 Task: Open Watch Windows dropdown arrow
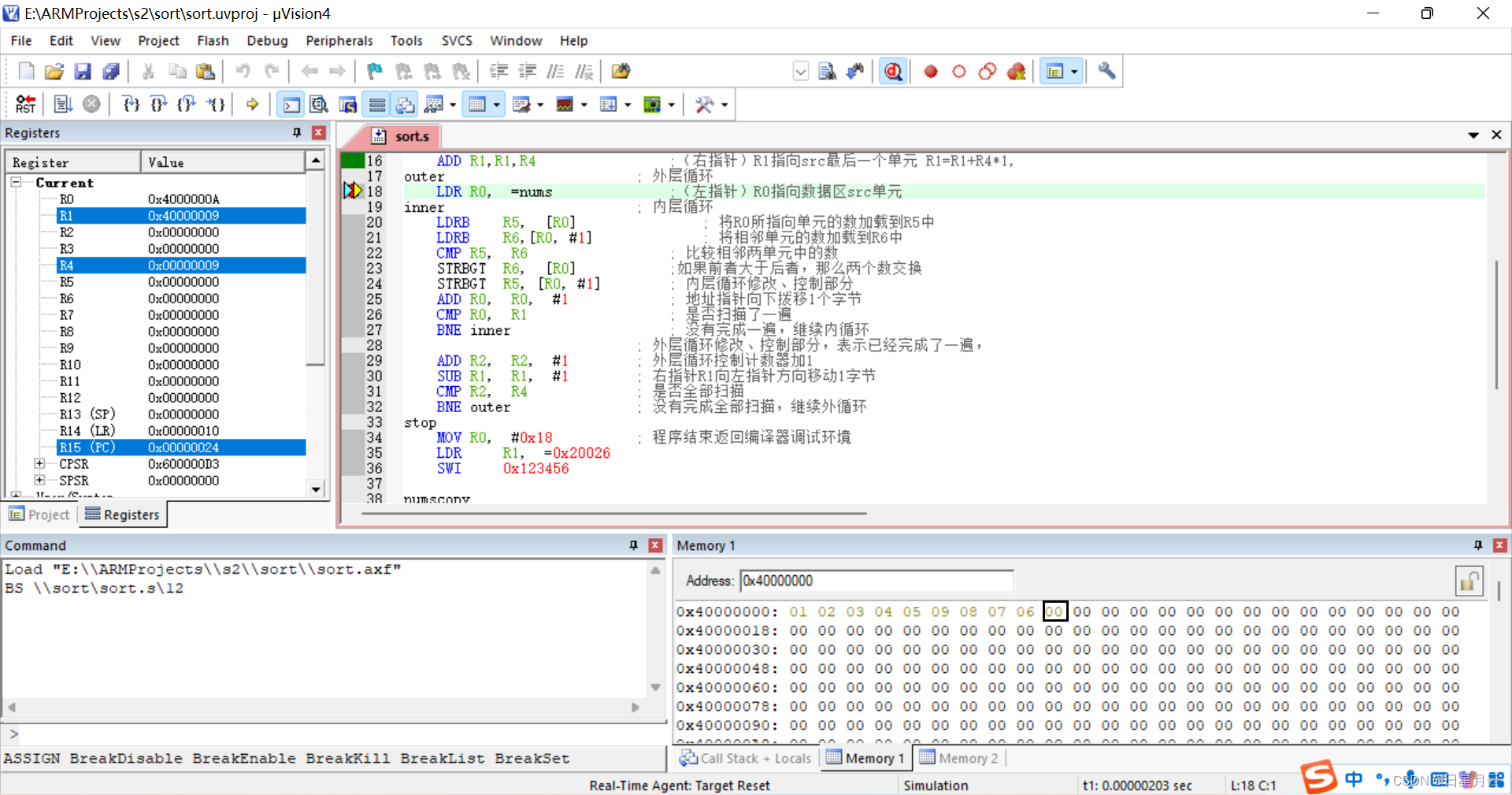click(x=453, y=105)
